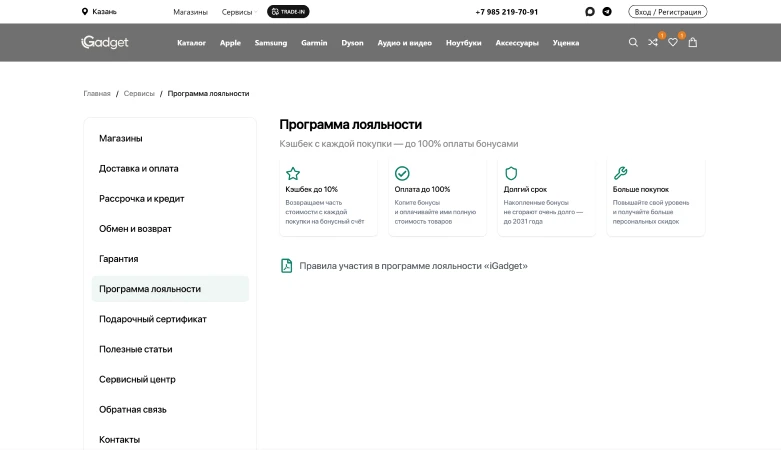Click the iGadget logo

coord(105,42)
